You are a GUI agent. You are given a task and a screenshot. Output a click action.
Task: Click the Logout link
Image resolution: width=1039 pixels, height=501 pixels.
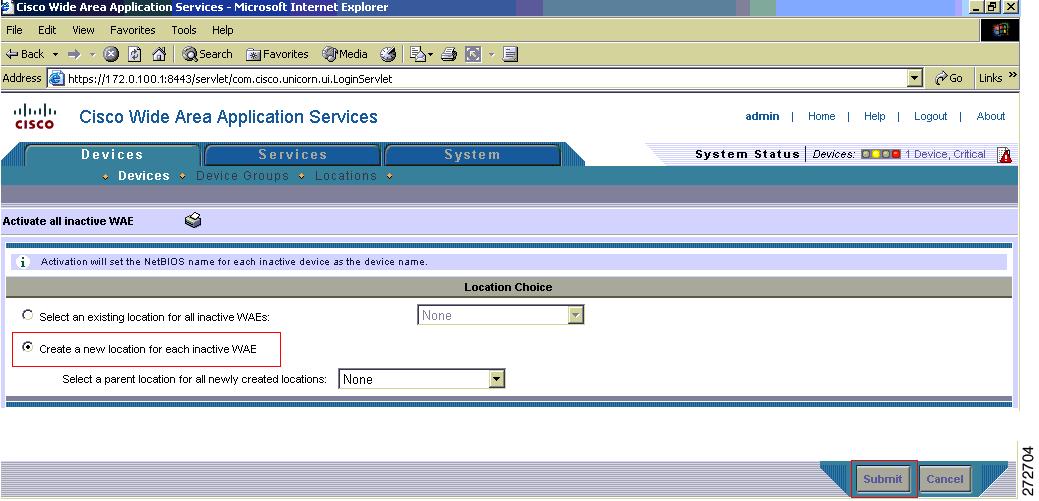point(930,116)
